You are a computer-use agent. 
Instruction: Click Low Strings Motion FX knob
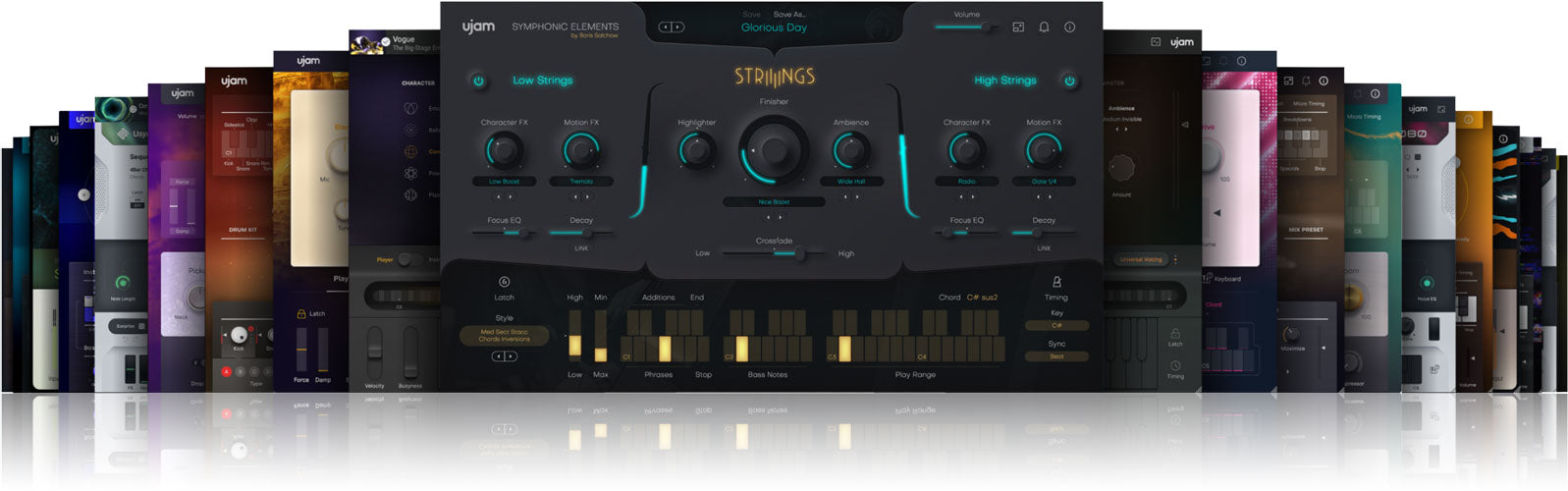point(580,151)
